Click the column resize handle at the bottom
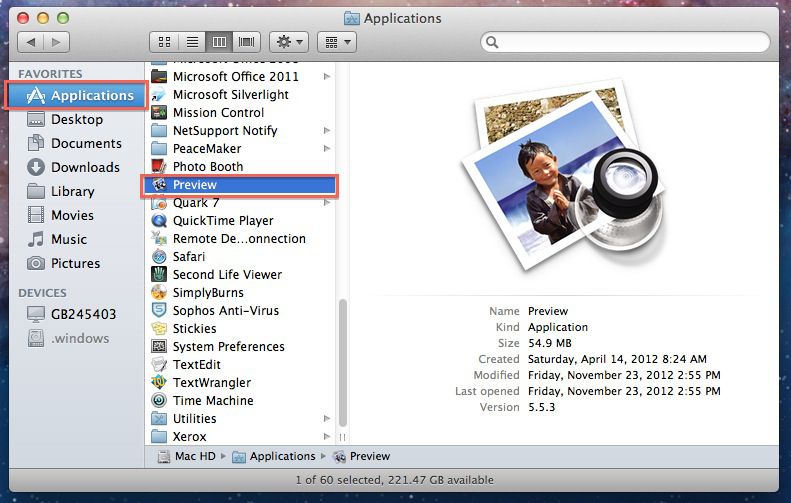791x503 pixels. click(343, 437)
